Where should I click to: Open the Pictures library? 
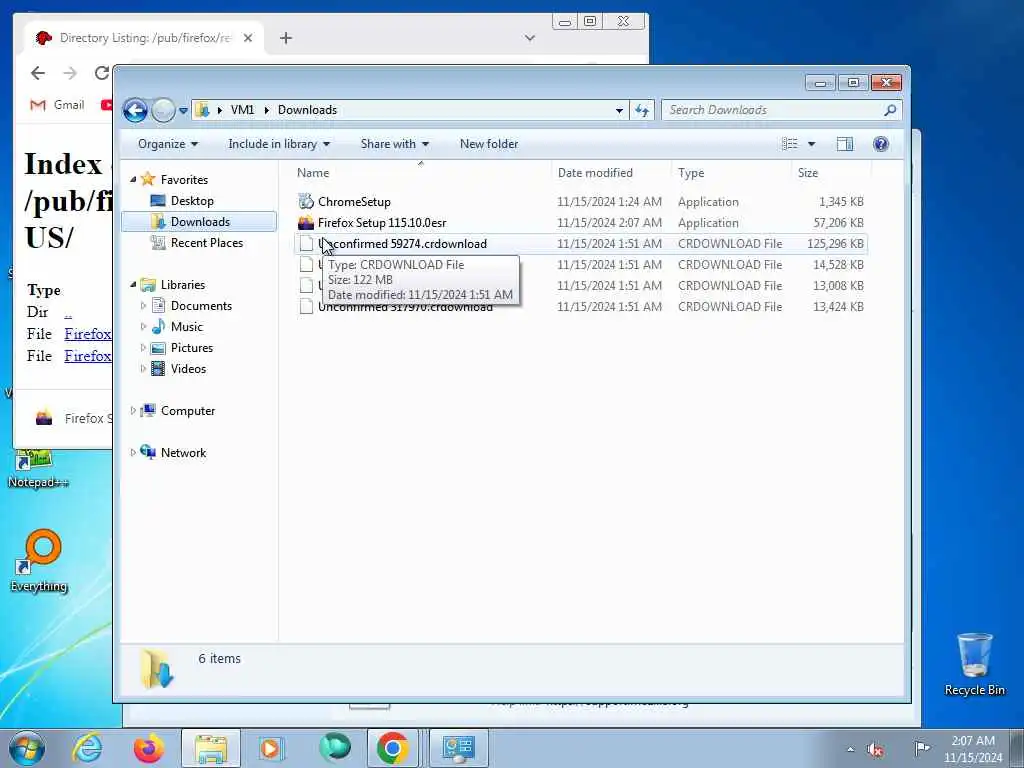(192, 347)
